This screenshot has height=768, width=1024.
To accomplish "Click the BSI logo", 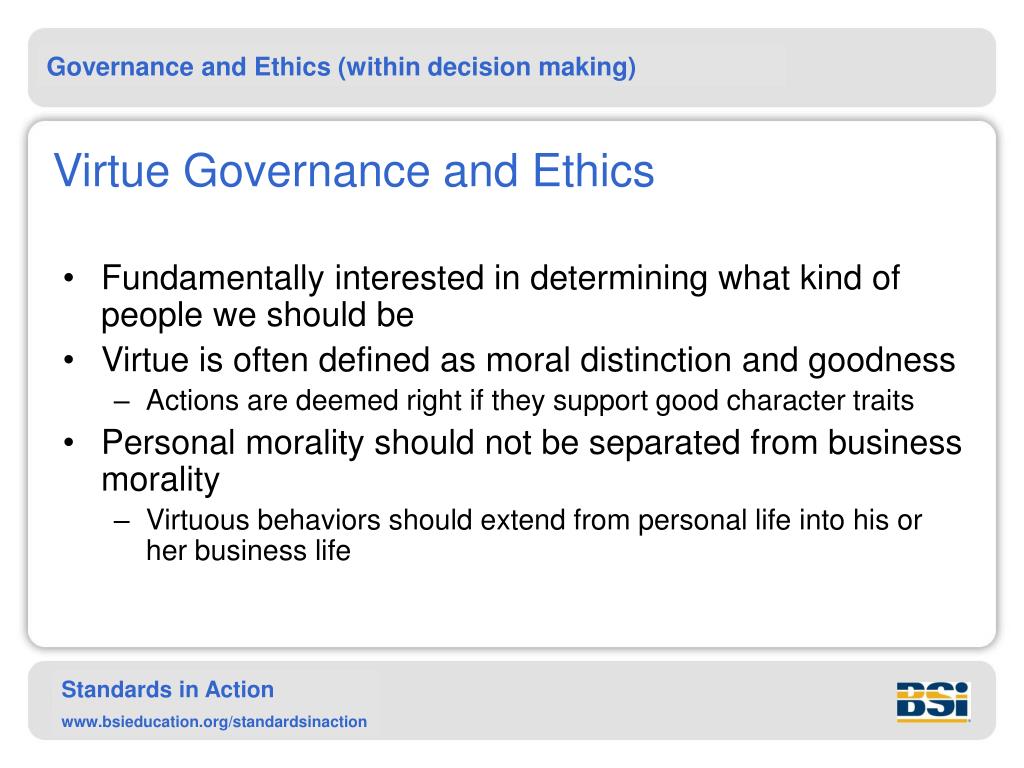I will 933,701.
